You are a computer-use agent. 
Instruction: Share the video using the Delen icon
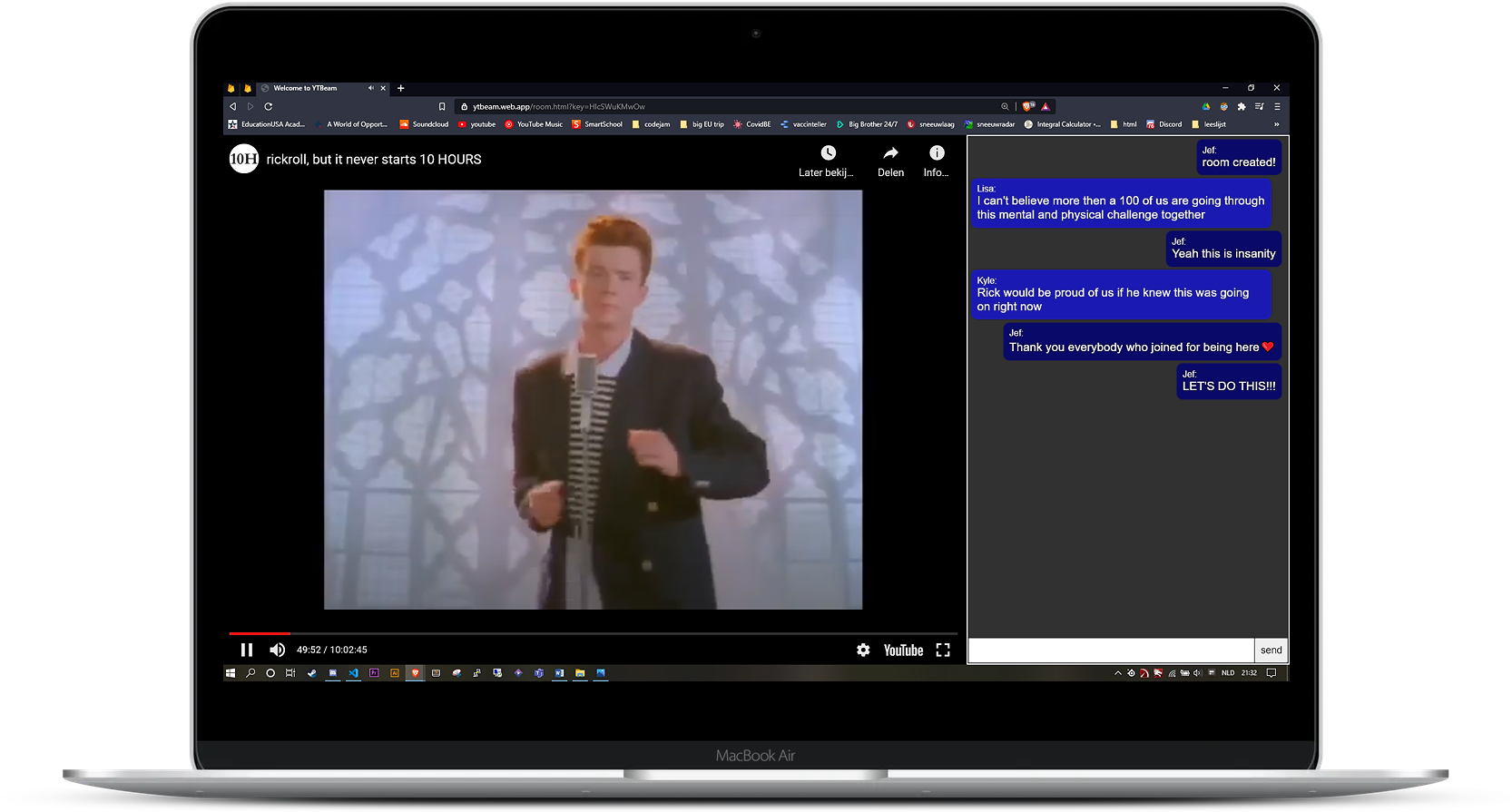(x=890, y=160)
